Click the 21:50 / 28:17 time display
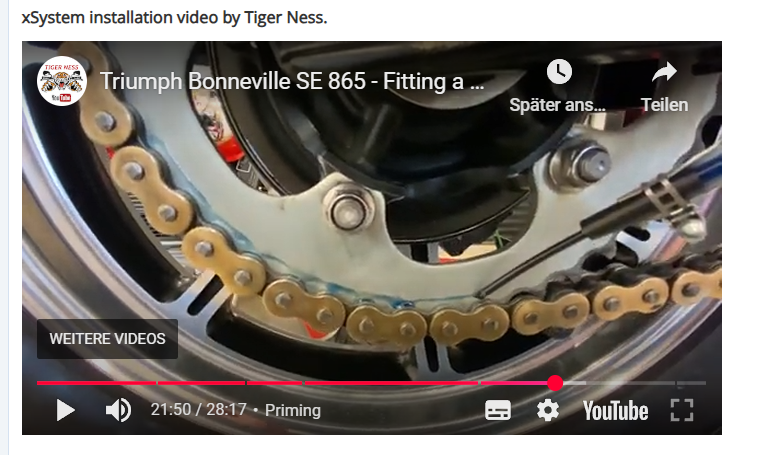This screenshot has width=765, height=455. [199, 410]
